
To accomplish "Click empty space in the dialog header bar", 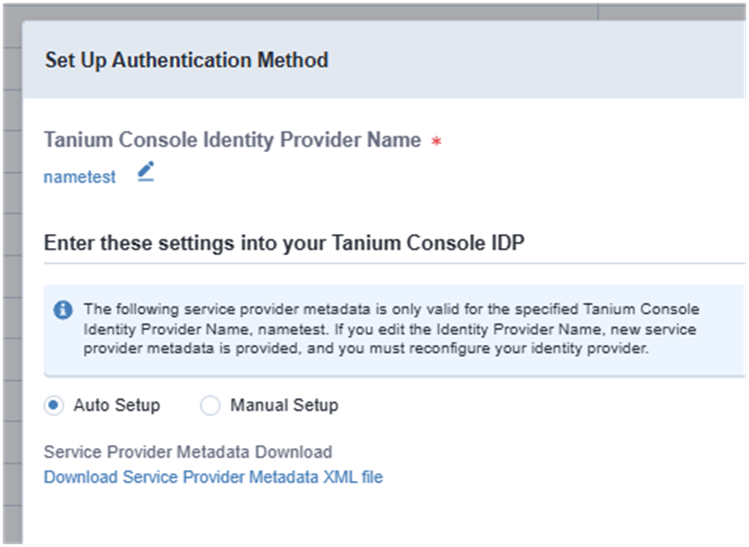I will (x=550, y=60).
